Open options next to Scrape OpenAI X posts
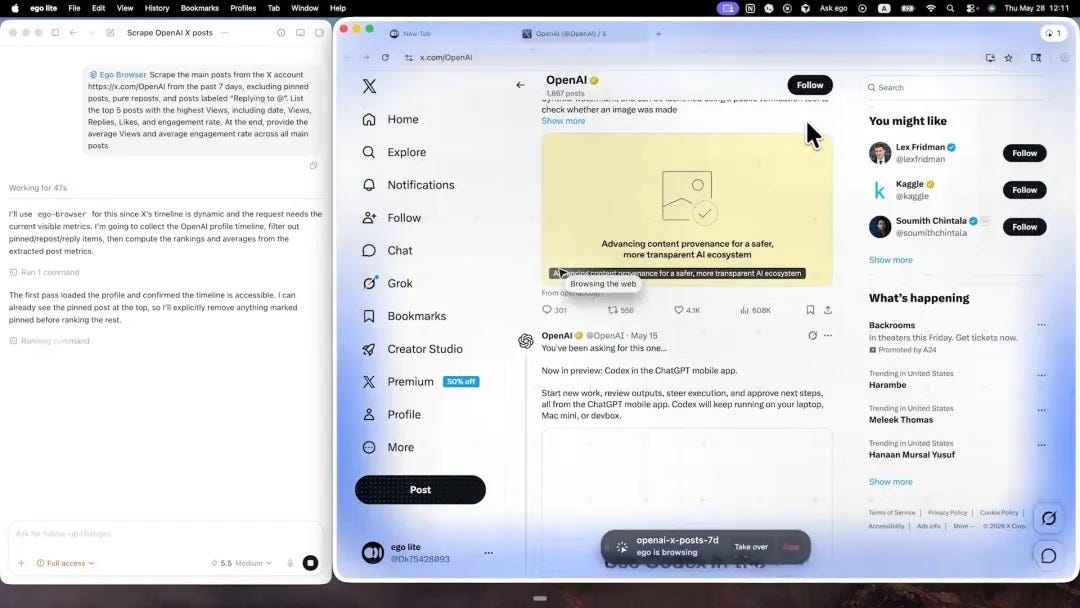 [x=225, y=32]
